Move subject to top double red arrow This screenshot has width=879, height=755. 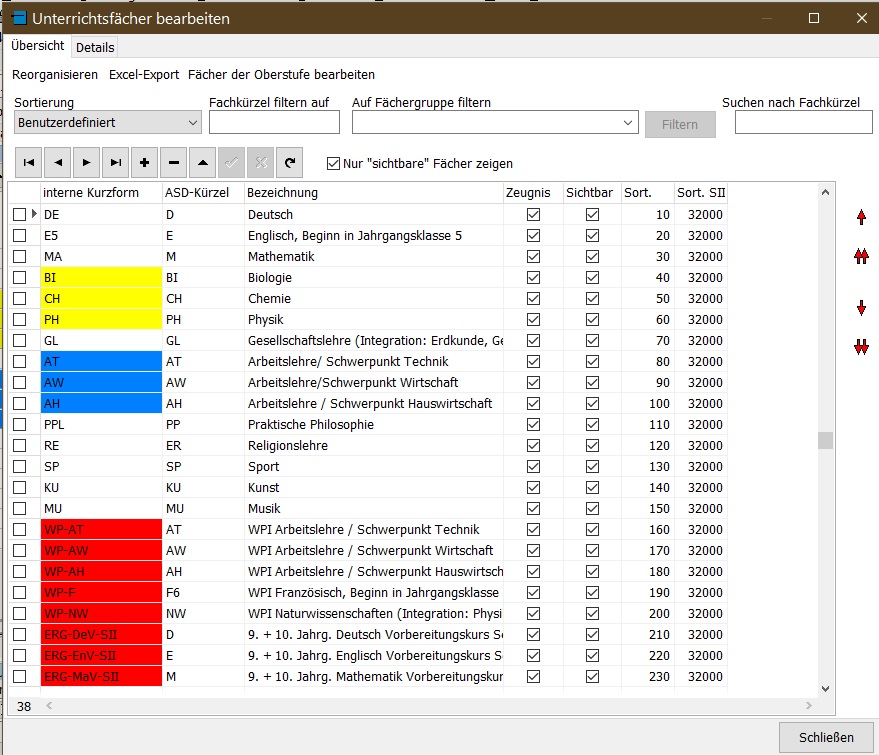tap(862, 256)
